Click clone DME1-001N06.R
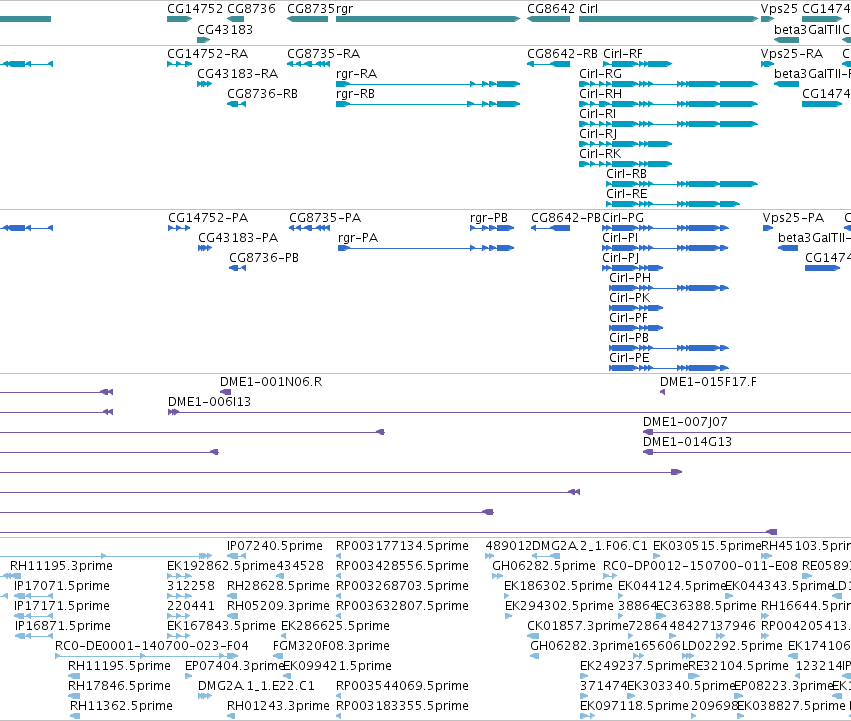This screenshot has width=851, height=721. coord(225,392)
